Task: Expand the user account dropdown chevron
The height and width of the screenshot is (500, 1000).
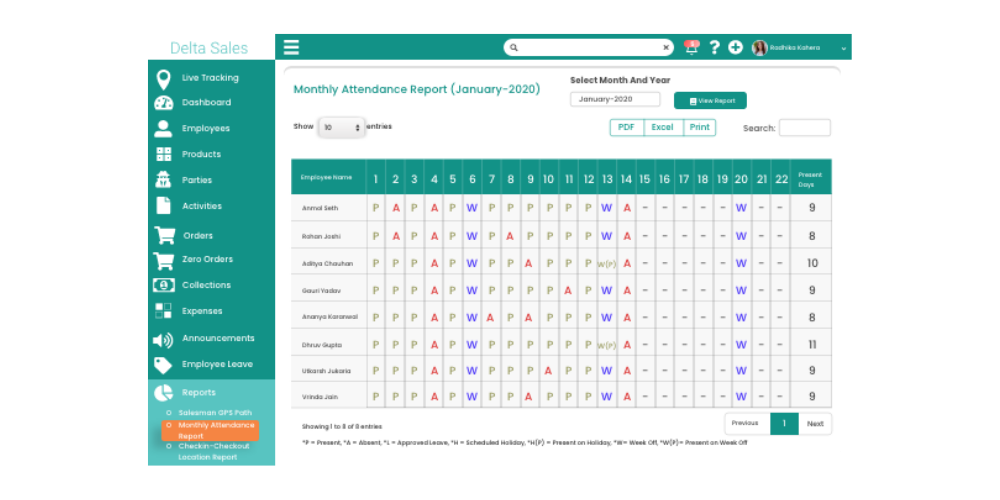Action: (x=844, y=48)
